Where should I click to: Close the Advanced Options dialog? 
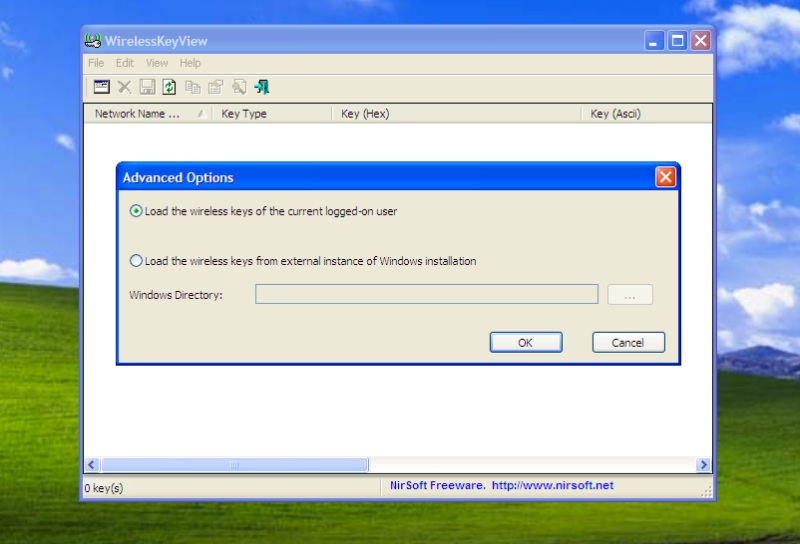pyautogui.click(x=665, y=177)
